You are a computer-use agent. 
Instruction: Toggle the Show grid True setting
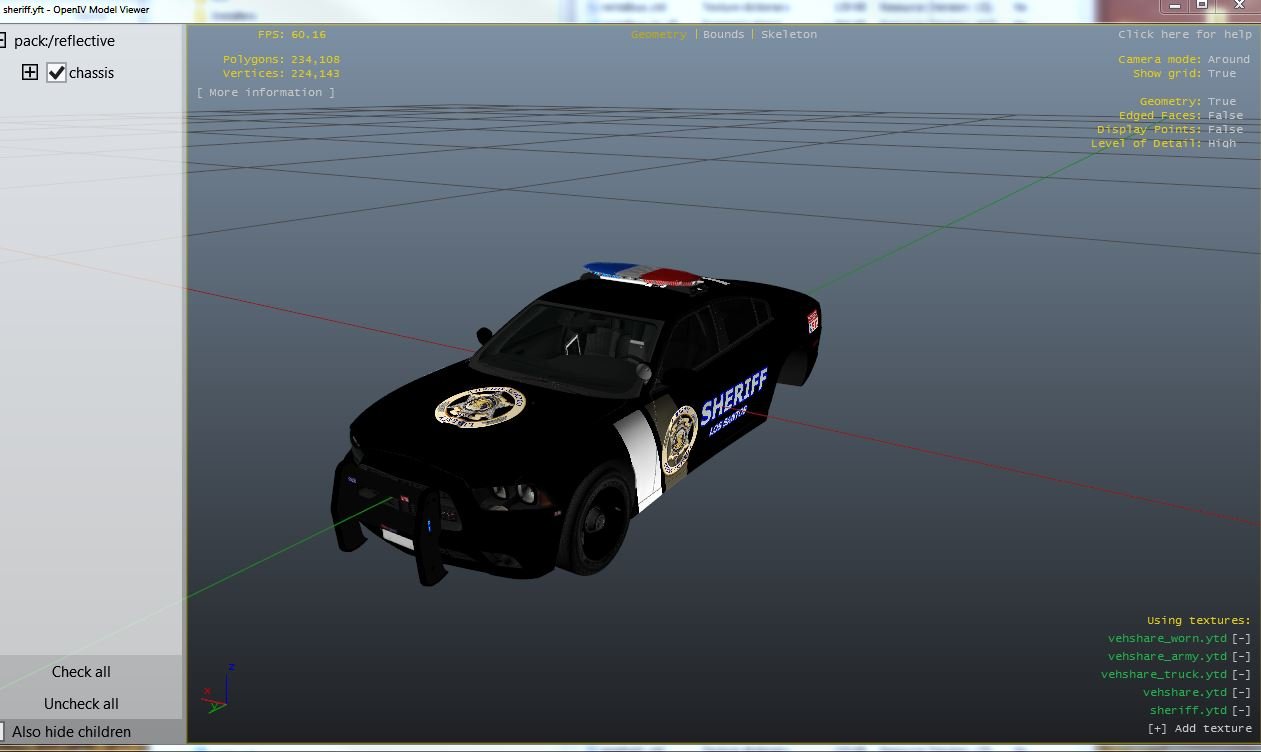[x=1222, y=73]
